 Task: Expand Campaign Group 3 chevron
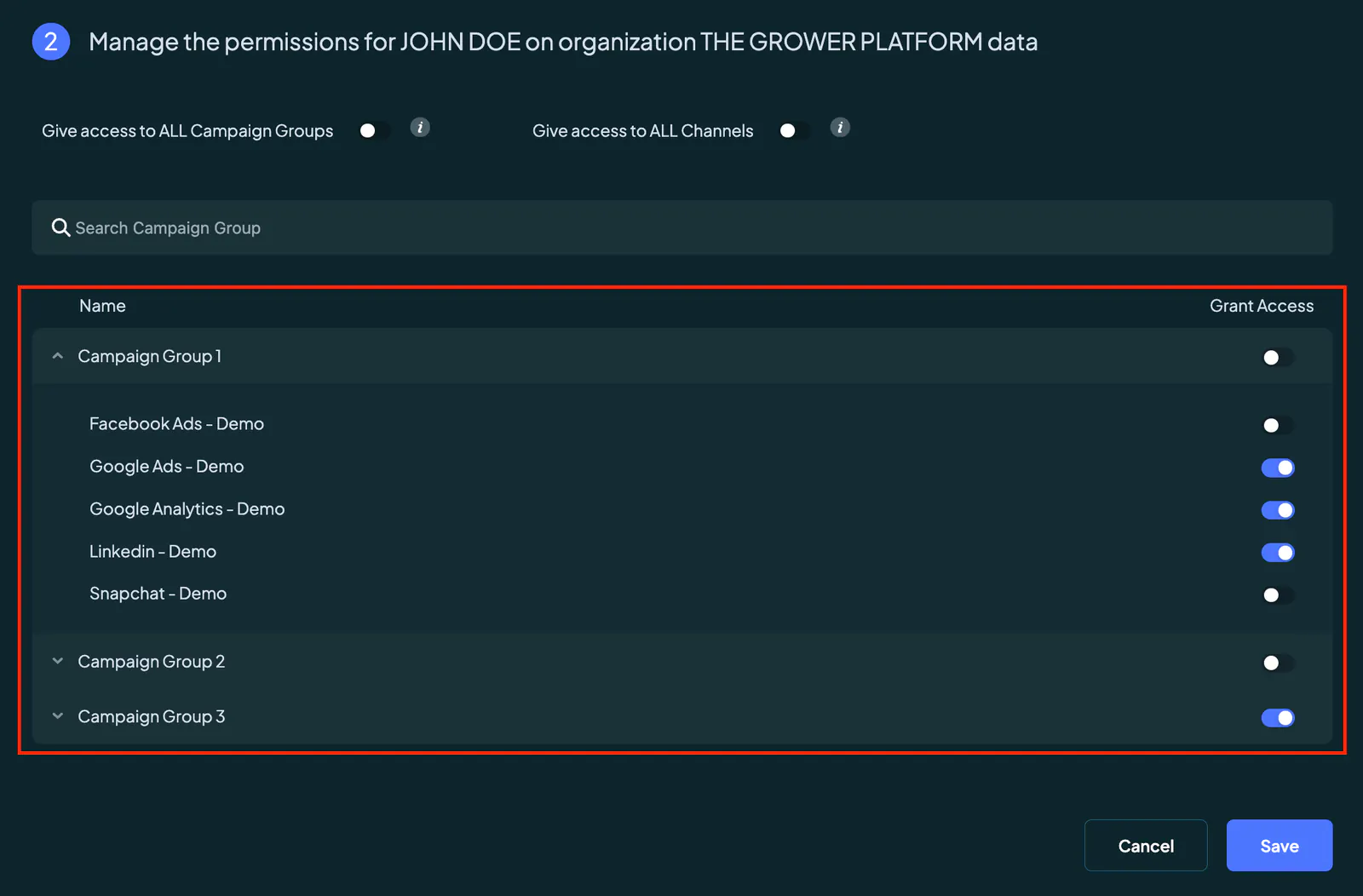point(58,716)
